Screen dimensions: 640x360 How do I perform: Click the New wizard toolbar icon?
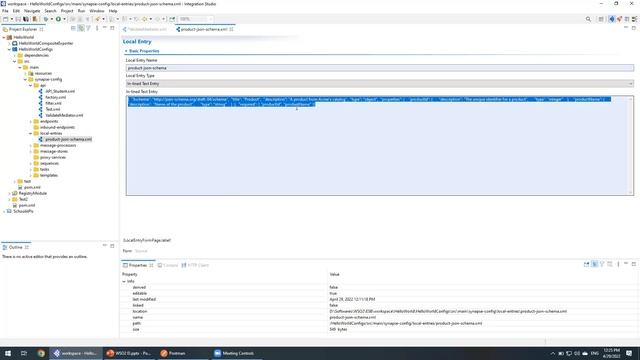point(6,19)
